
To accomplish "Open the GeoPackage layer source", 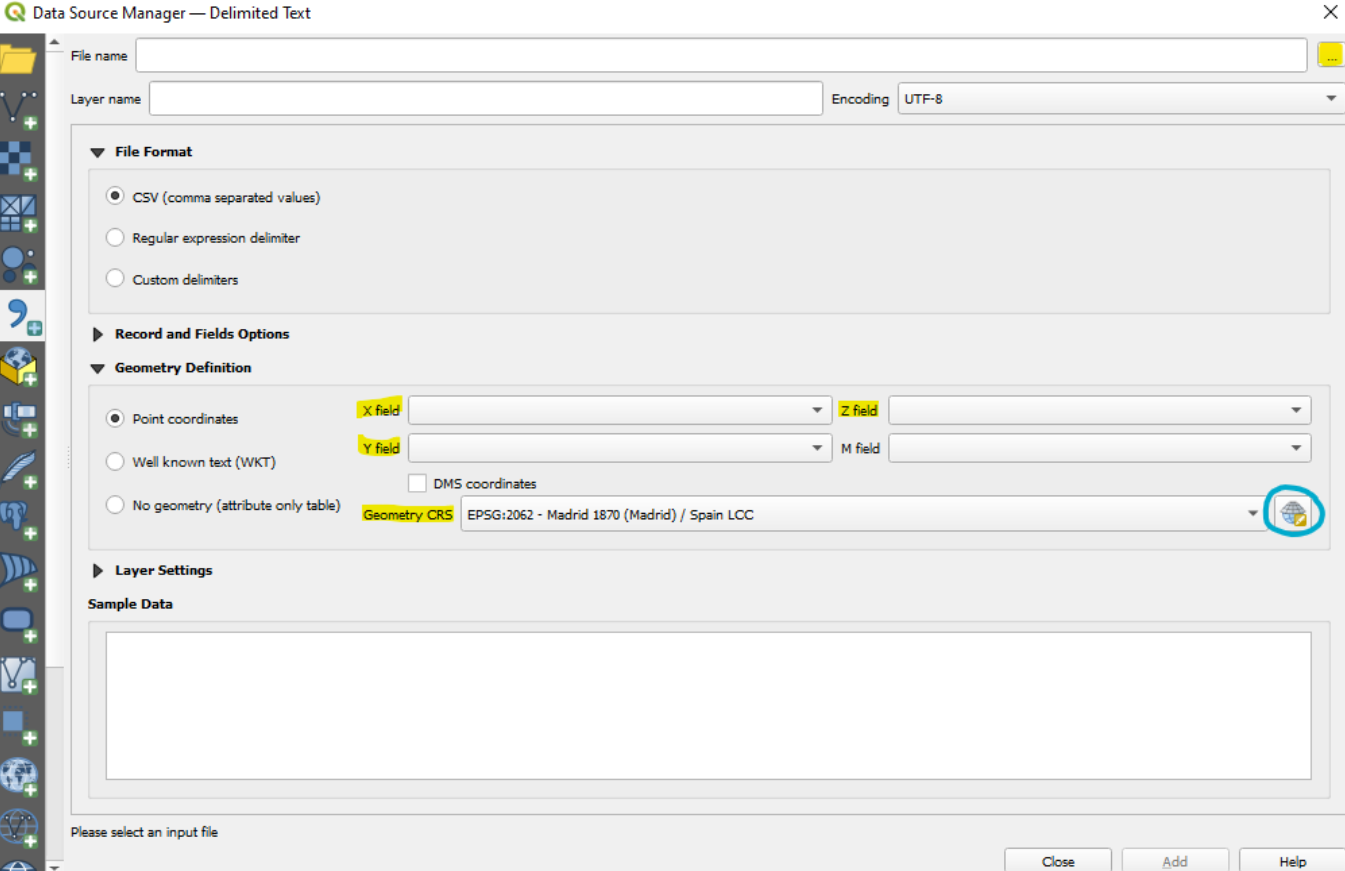I will [19, 367].
